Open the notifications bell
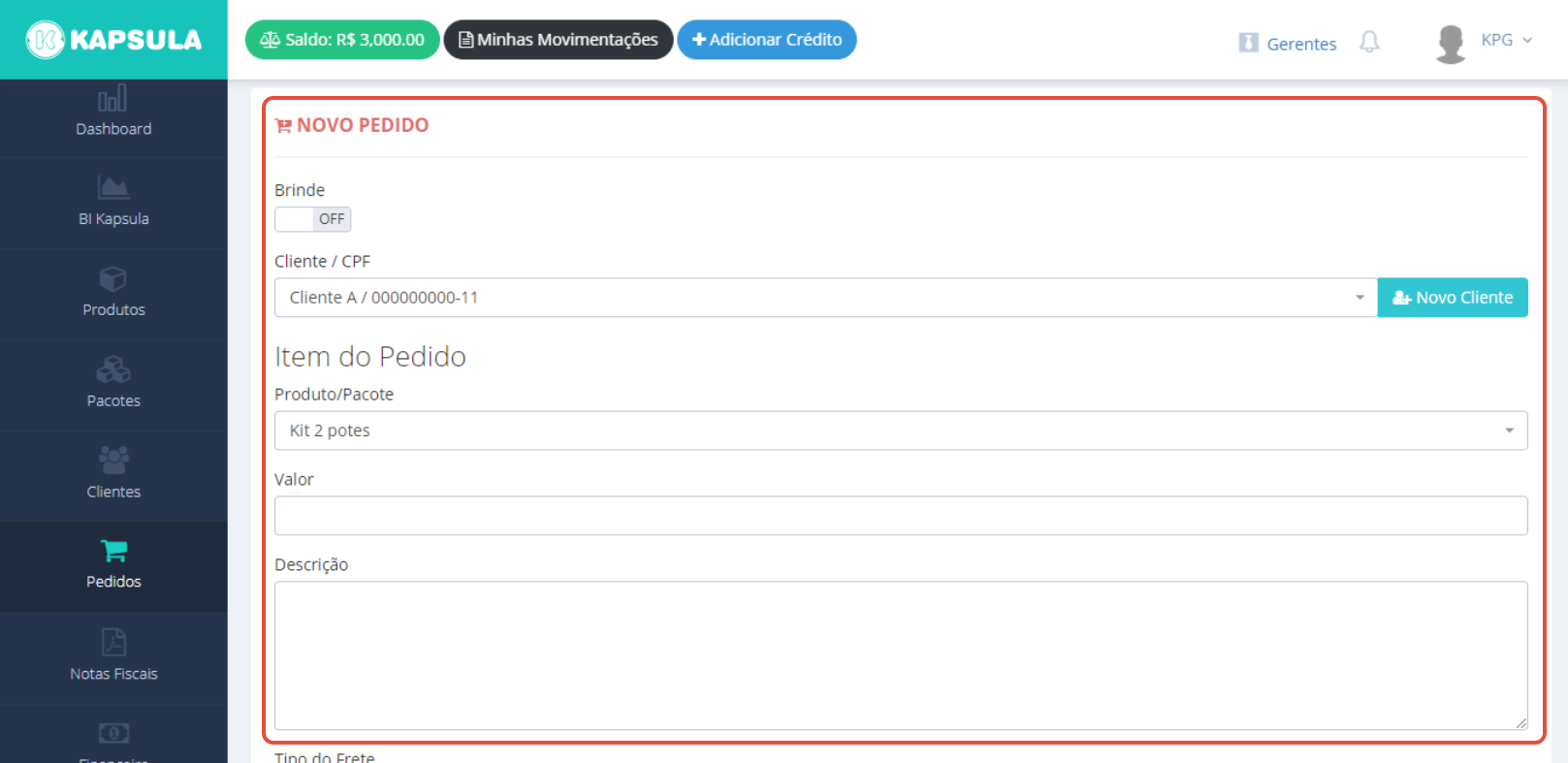The height and width of the screenshot is (763, 1568). tap(1369, 42)
